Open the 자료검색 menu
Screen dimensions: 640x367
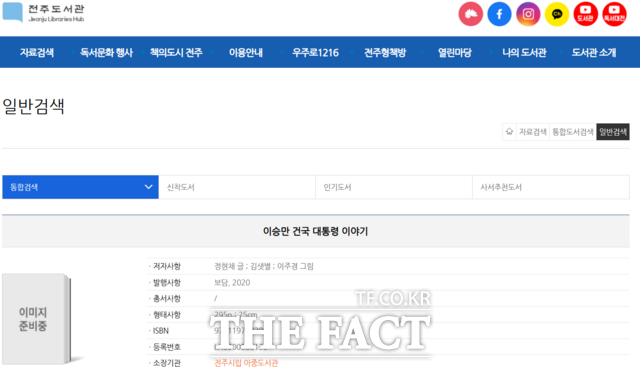point(37,52)
